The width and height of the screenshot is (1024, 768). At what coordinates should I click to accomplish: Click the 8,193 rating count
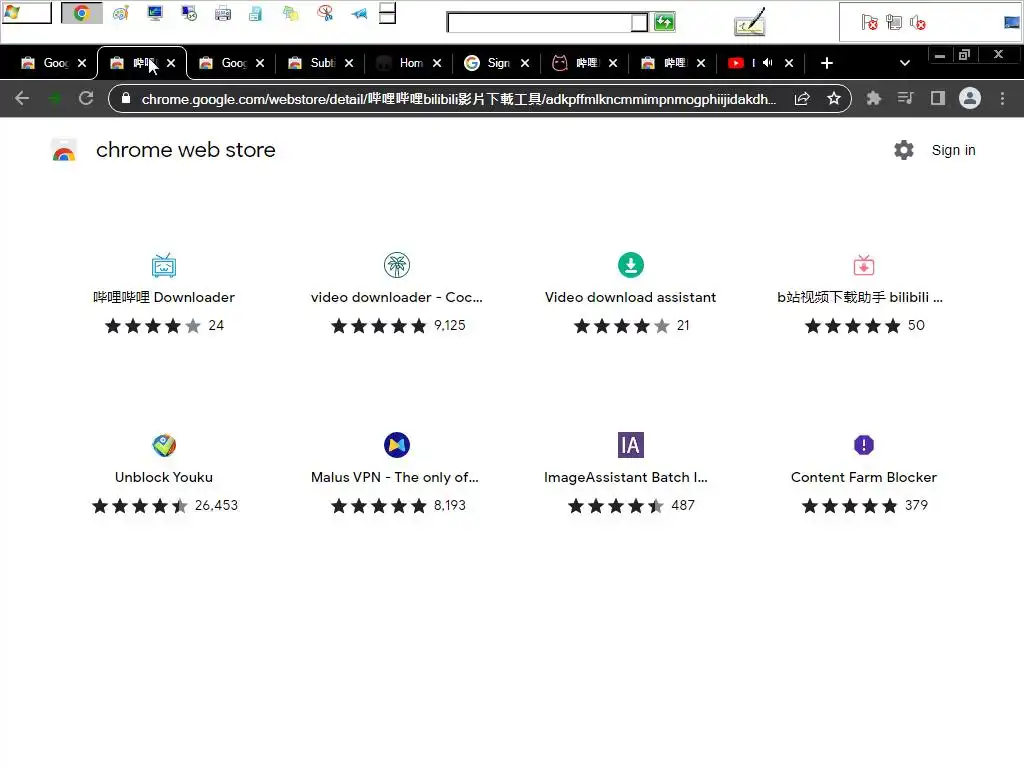pyautogui.click(x=450, y=505)
